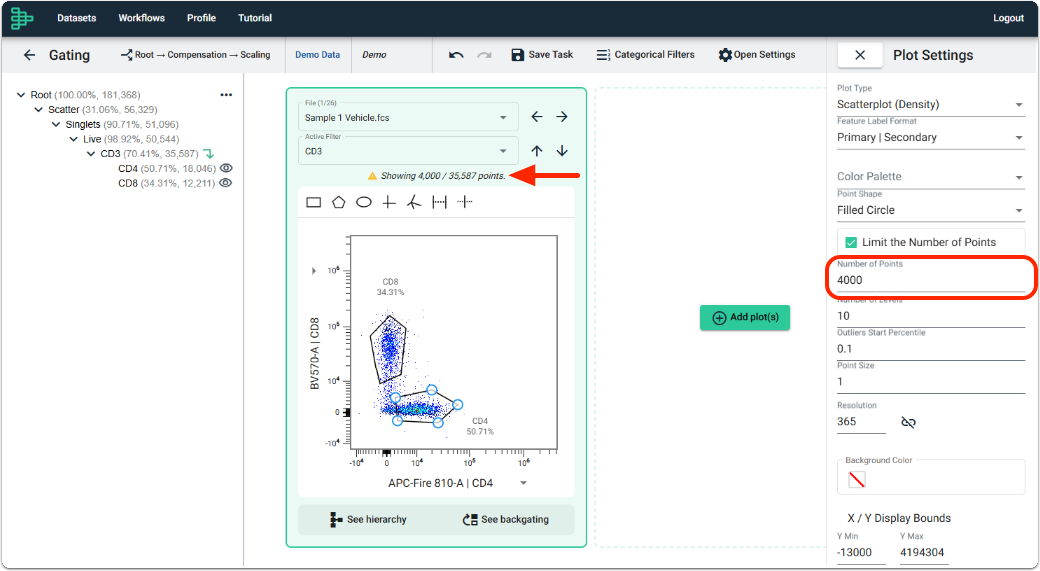Click Logout
Screen dimensions: 1040x571
tap(1008, 18)
